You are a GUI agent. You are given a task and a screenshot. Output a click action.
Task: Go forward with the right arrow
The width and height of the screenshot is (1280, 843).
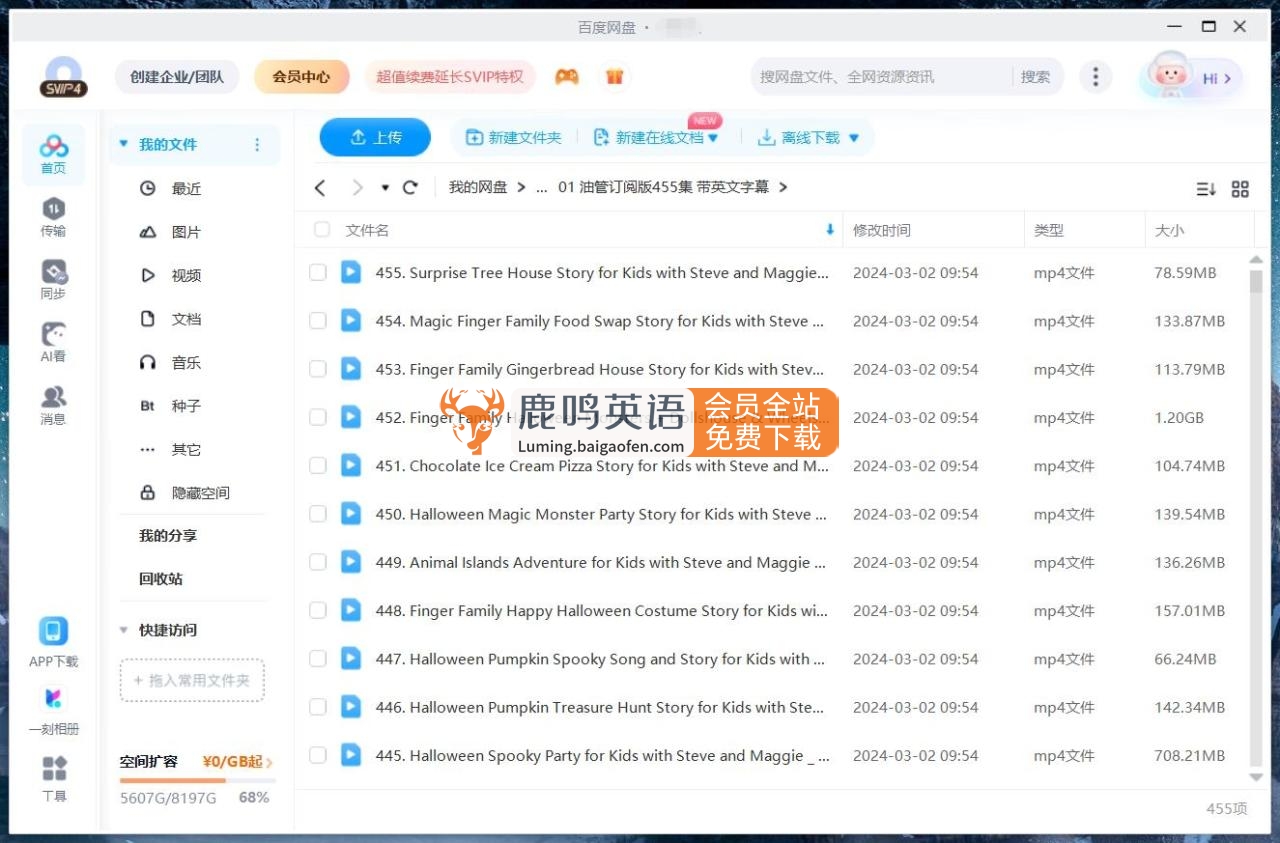pyautogui.click(x=357, y=187)
